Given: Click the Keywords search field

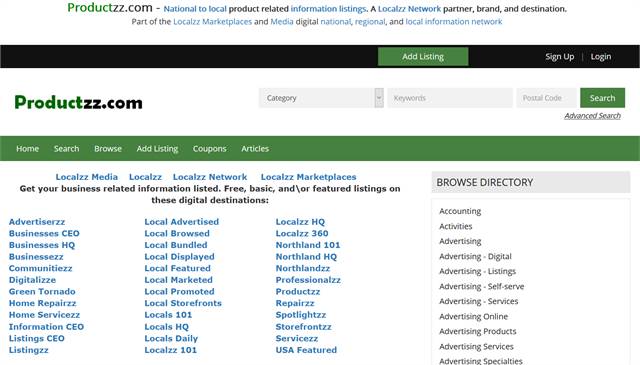Looking at the screenshot, I should (450, 98).
